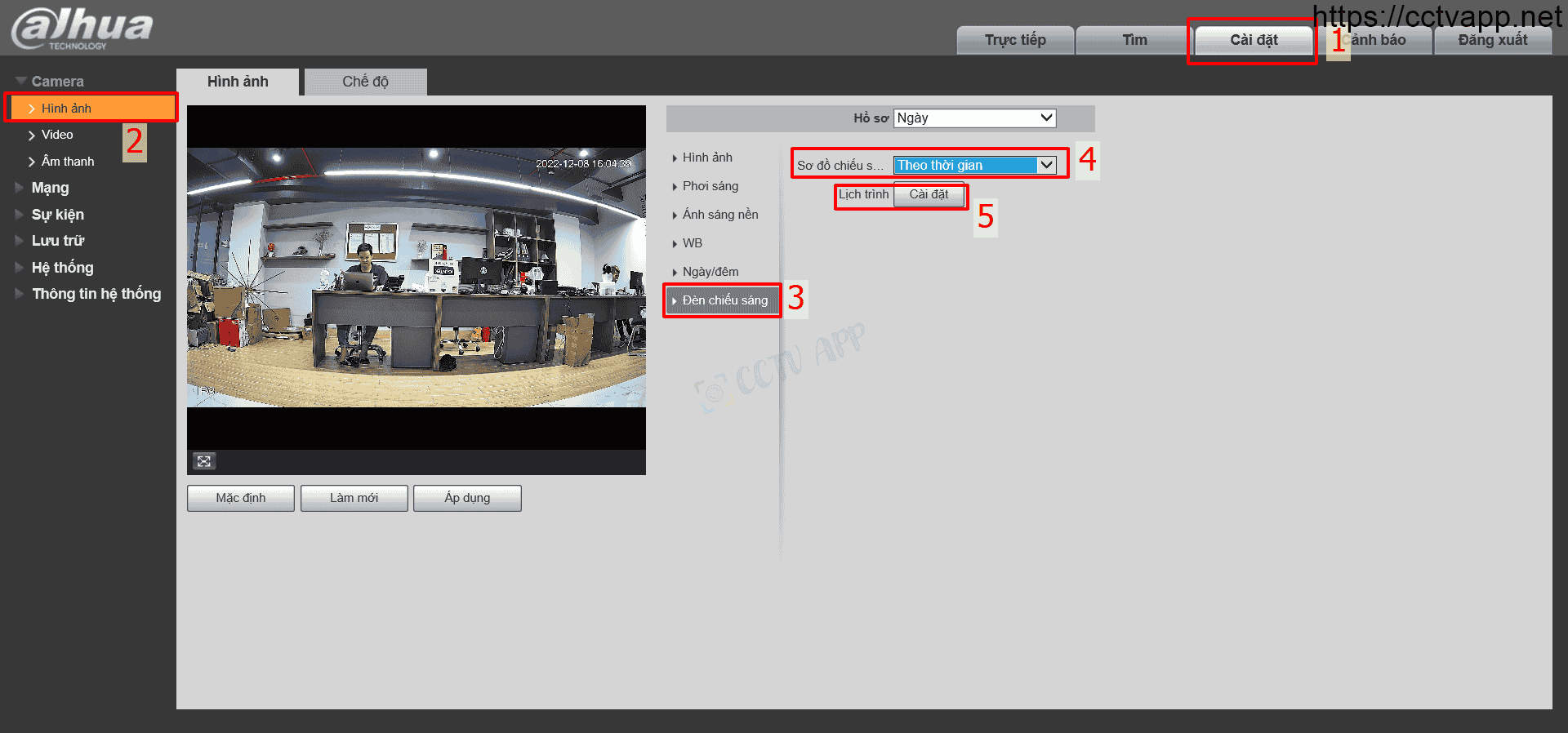The height and width of the screenshot is (733, 1568).
Task: Expand the Lưu trữ sidebar section
Action: [57, 241]
